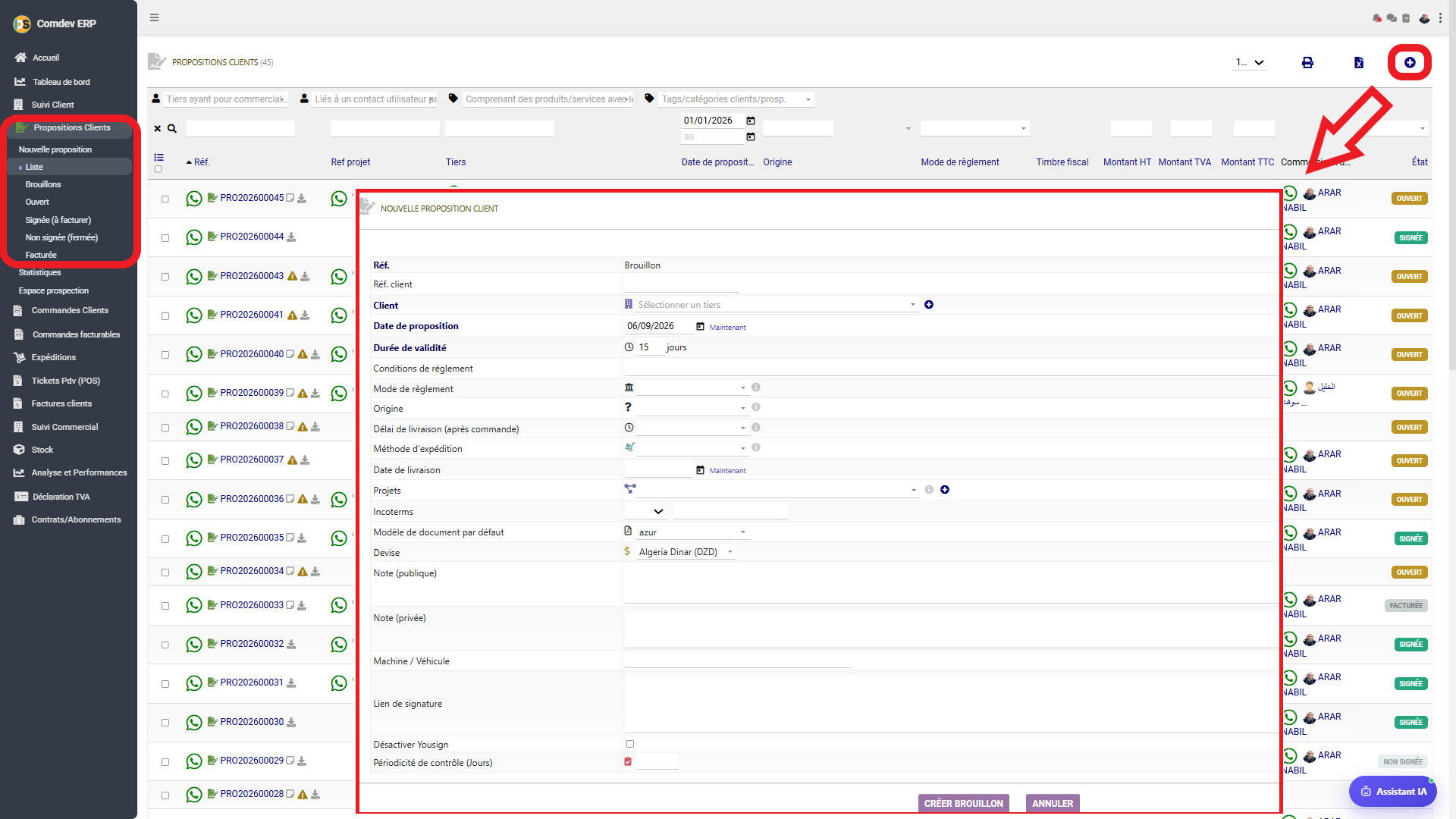The width and height of the screenshot is (1456, 819).
Task: Click note icon on PRO202600040 row
Action: coord(290,354)
